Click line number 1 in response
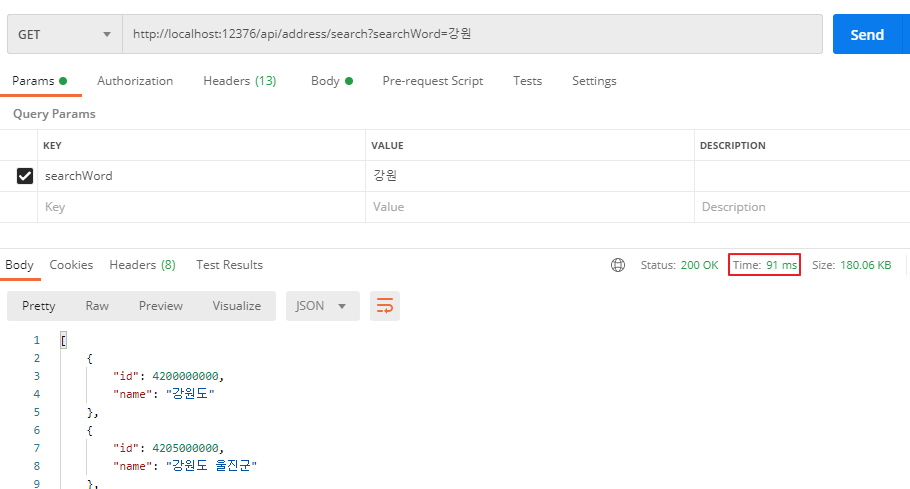The image size is (910, 489). click(37, 340)
